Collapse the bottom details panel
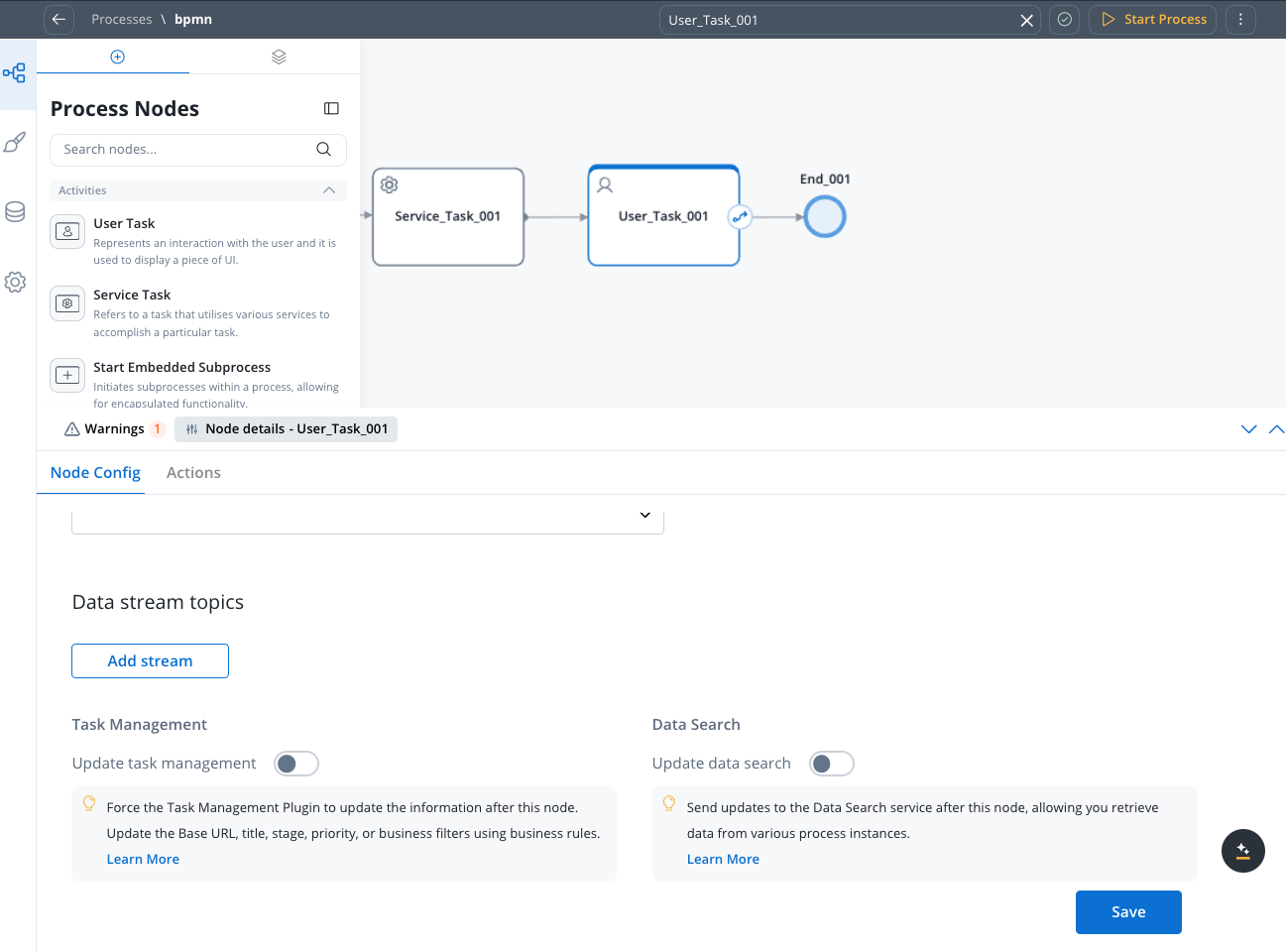This screenshot has height=952, width=1286. point(1248,429)
